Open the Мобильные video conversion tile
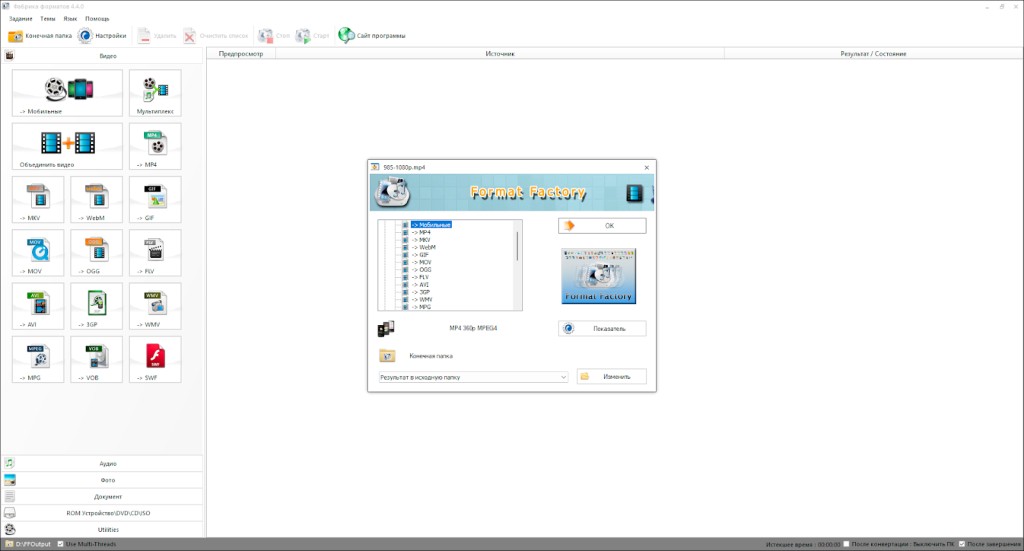Viewport: 1024px width, 551px height. (x=67, y=93)
